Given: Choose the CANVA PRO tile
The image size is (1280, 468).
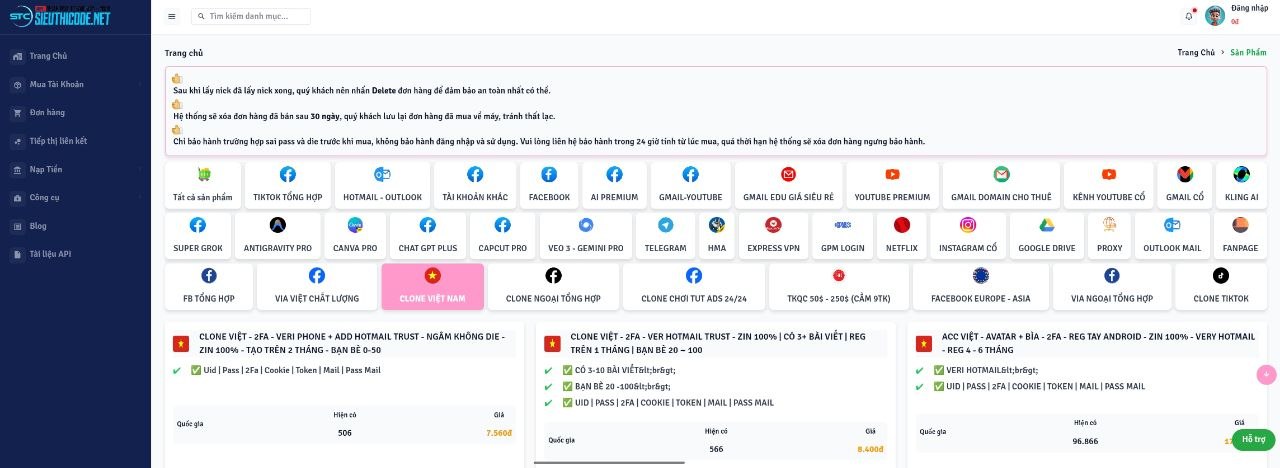Looking at the screenshot, I should (355, 236).
